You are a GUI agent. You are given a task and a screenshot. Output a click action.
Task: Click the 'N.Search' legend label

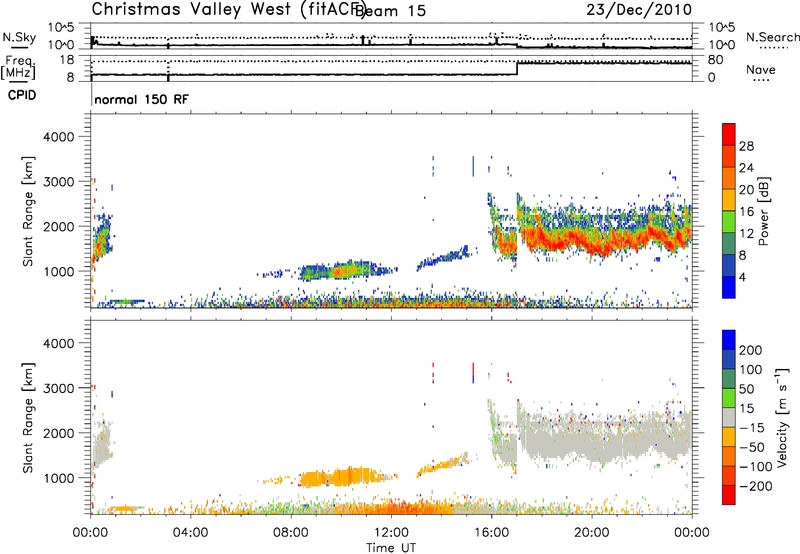tap(773, 37)
